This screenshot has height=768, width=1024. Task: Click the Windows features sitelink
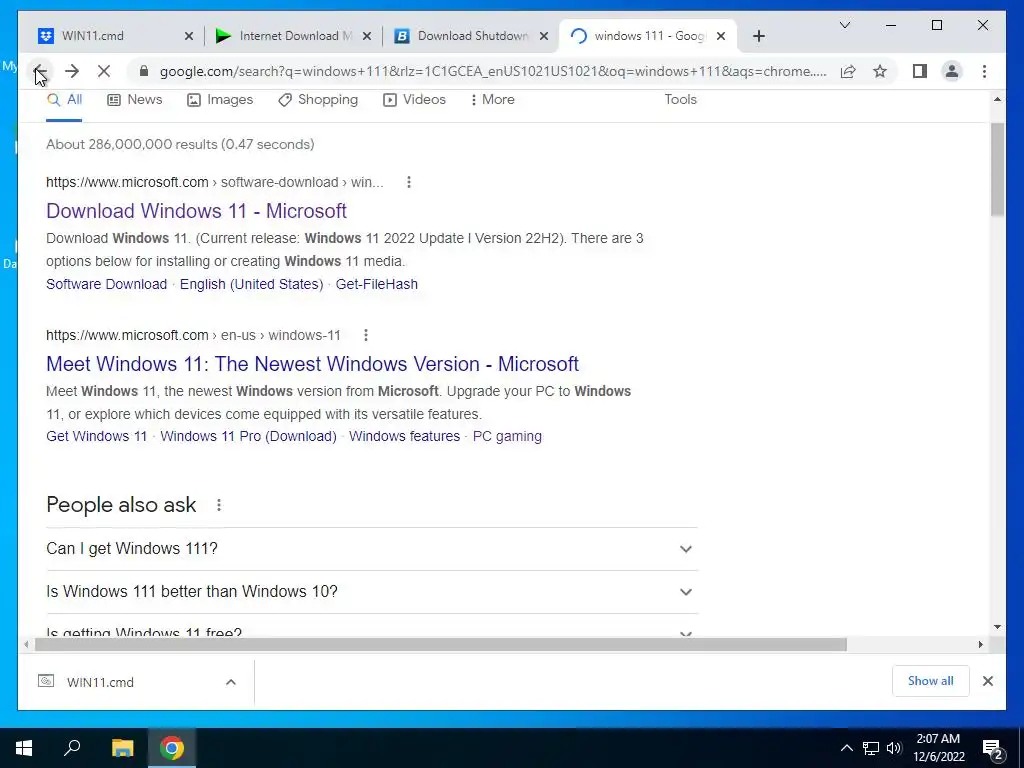[404, 436]
